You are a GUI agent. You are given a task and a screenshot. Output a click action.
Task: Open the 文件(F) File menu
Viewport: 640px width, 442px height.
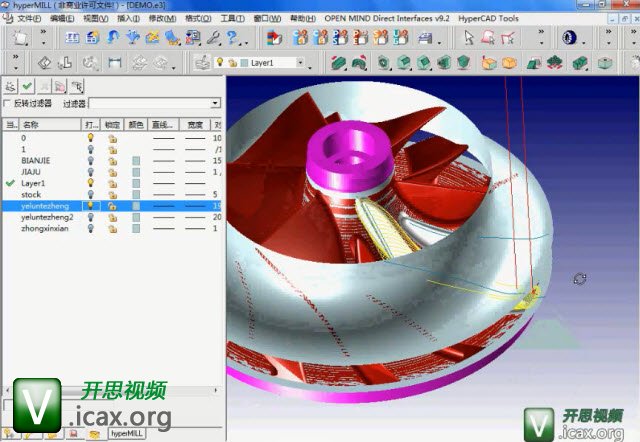pos(29,19)
